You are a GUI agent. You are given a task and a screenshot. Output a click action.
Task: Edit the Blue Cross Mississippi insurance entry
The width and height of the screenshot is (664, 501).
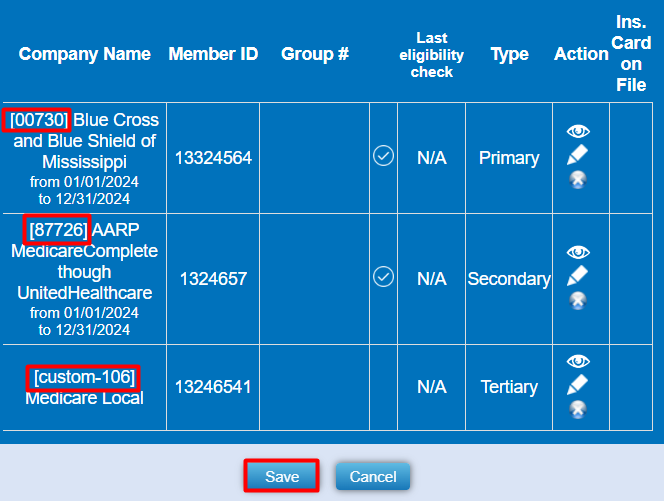pyautogui.click(x=578, y=155)
